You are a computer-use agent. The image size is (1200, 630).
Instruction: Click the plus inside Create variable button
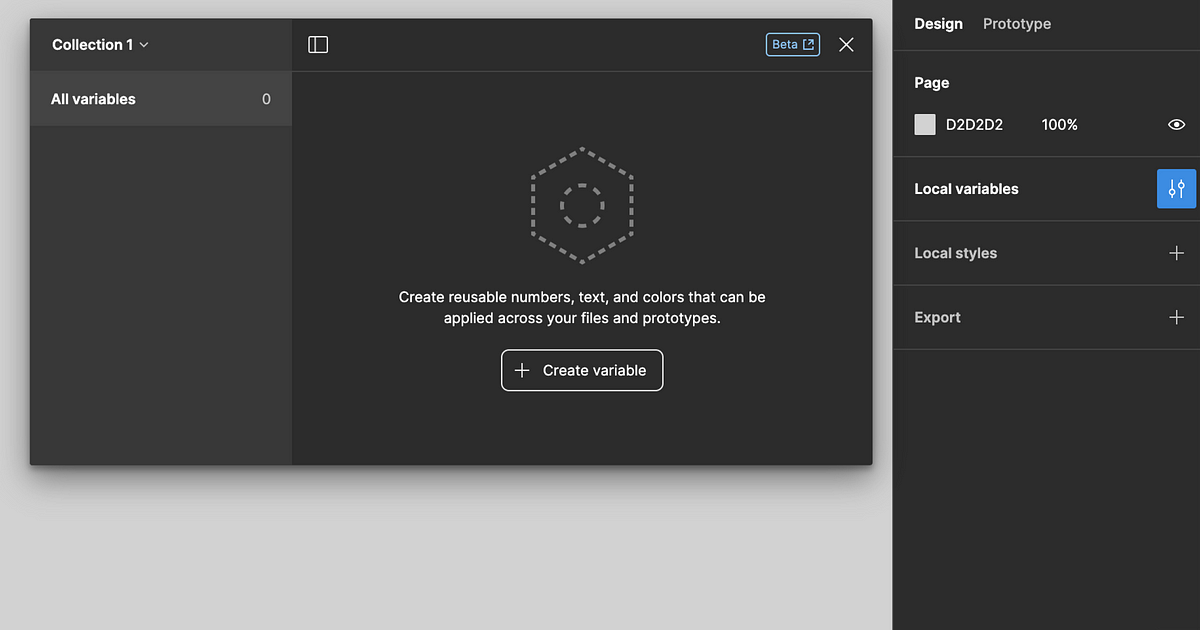click(x=521, y=370)
